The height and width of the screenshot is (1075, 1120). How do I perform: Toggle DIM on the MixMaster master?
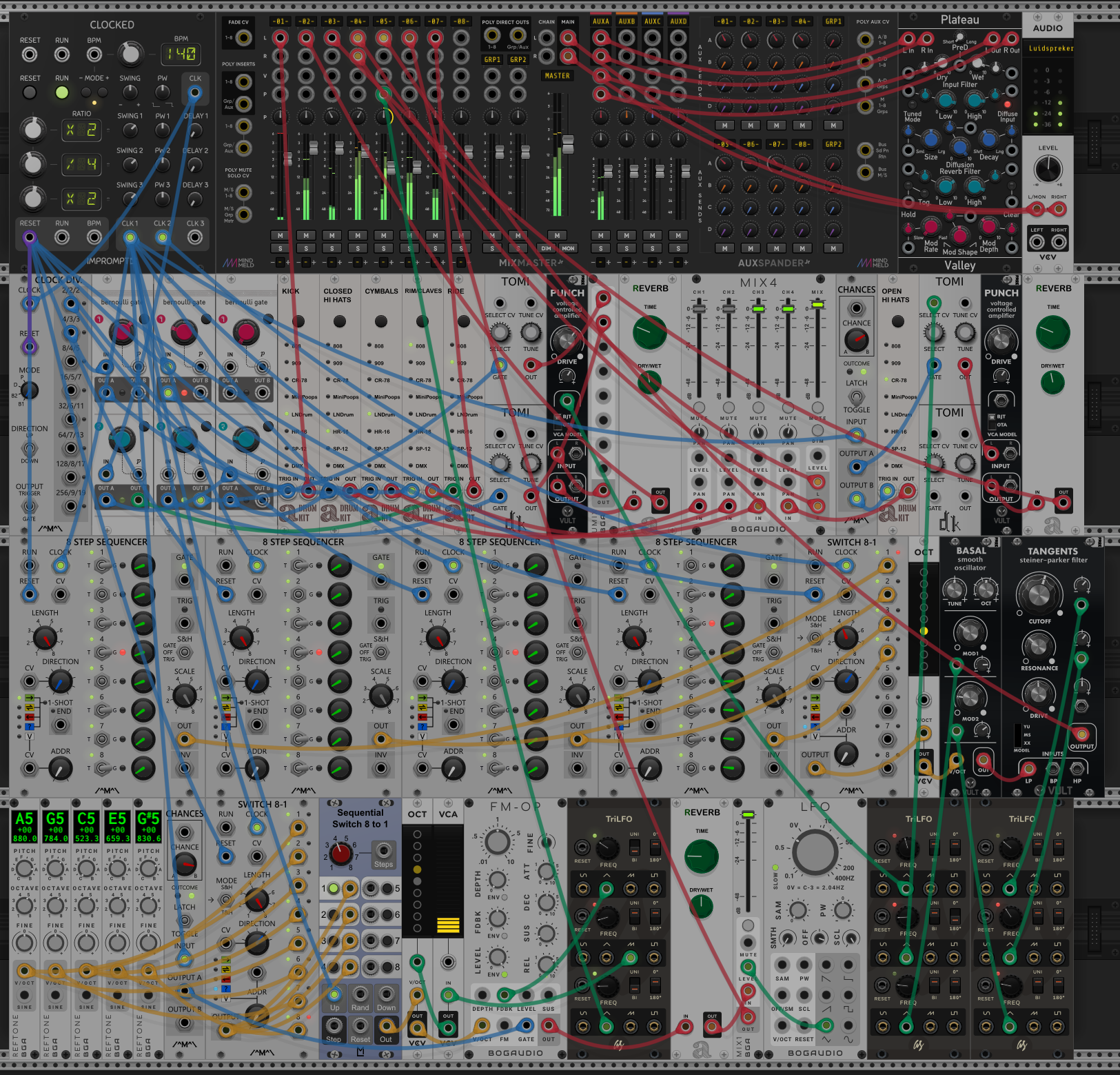(x=547, y=248)
